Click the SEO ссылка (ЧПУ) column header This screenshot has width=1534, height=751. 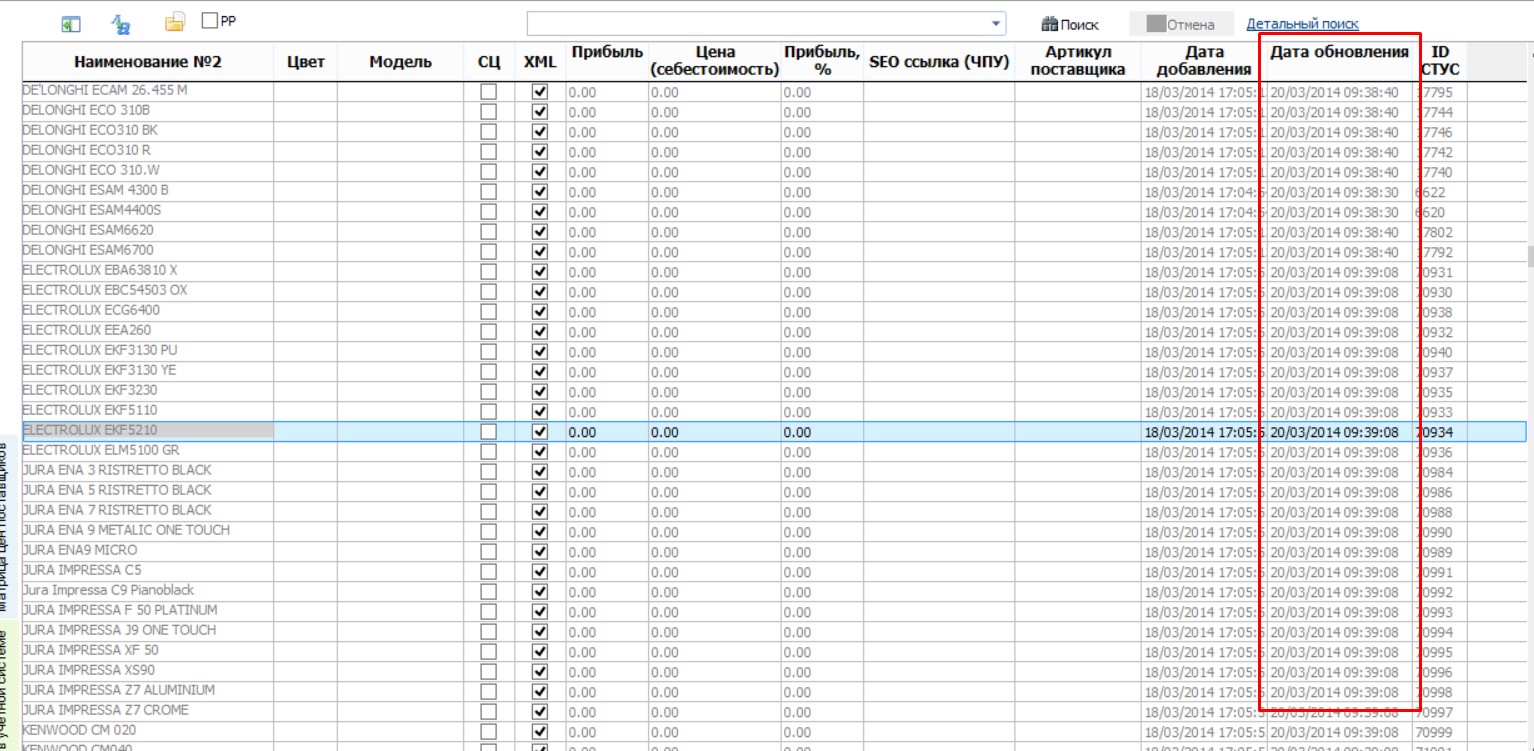[939, 62]
